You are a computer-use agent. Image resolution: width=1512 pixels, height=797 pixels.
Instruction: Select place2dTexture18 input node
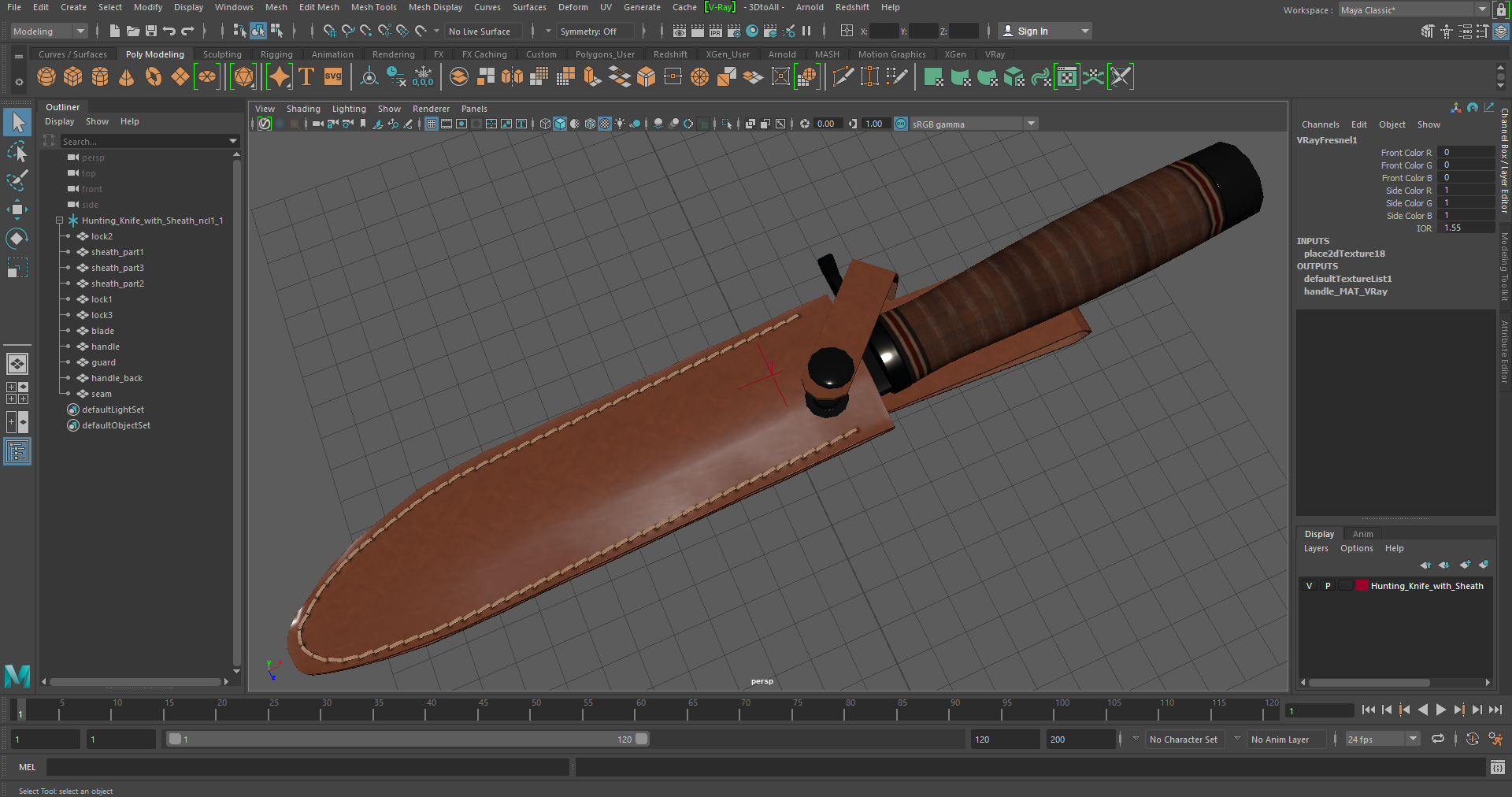pyautogui.click(x=1343, y=254)
